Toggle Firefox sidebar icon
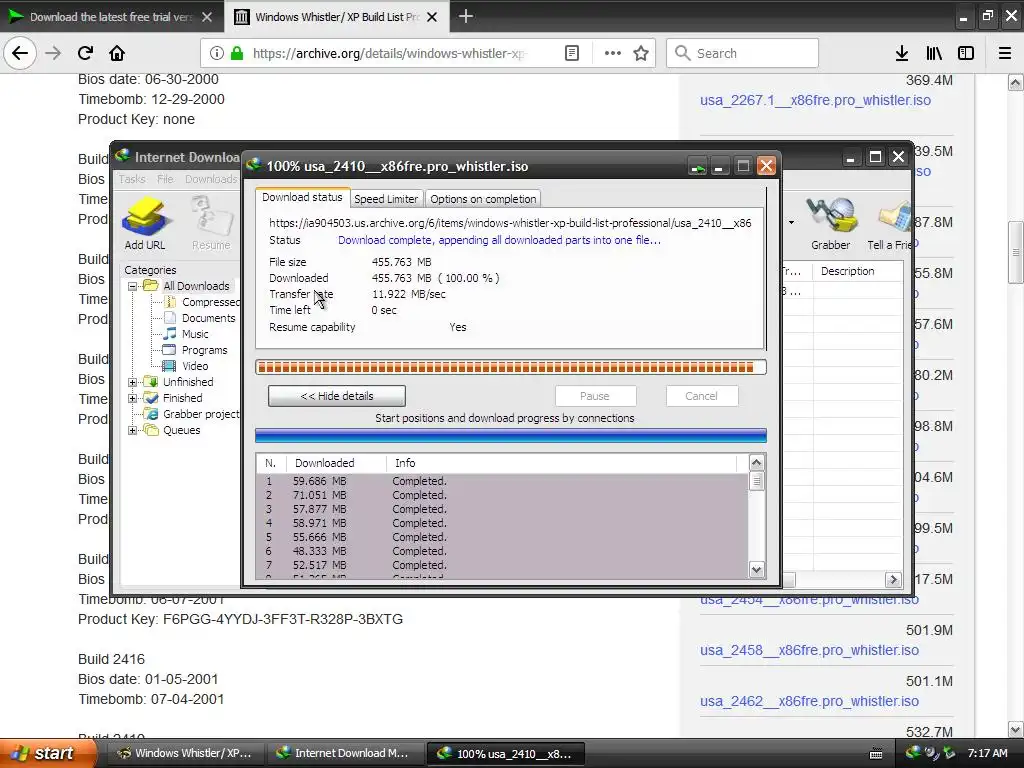 click(x=966, y=53)
